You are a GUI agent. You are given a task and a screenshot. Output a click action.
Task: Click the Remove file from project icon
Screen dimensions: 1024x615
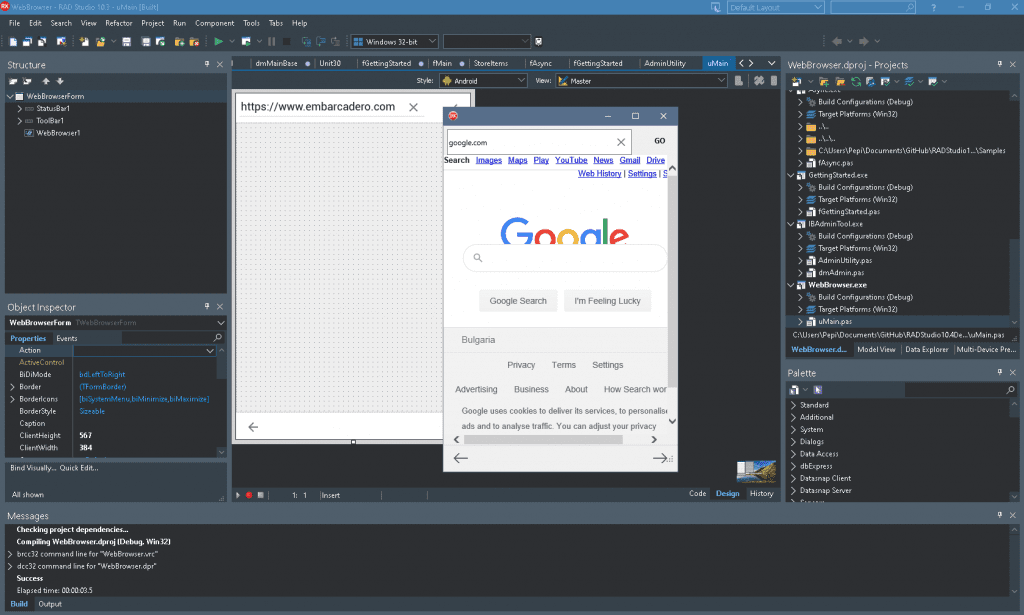(194, 42)
